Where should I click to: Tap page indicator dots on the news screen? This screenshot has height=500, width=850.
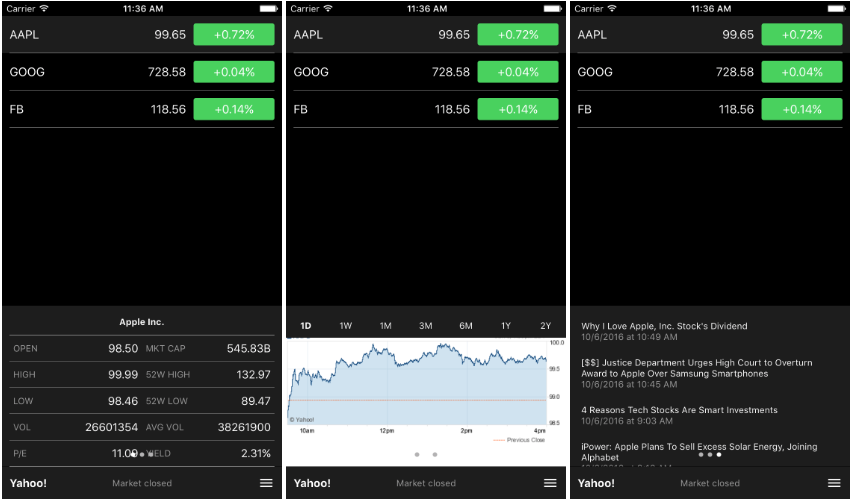710,454
